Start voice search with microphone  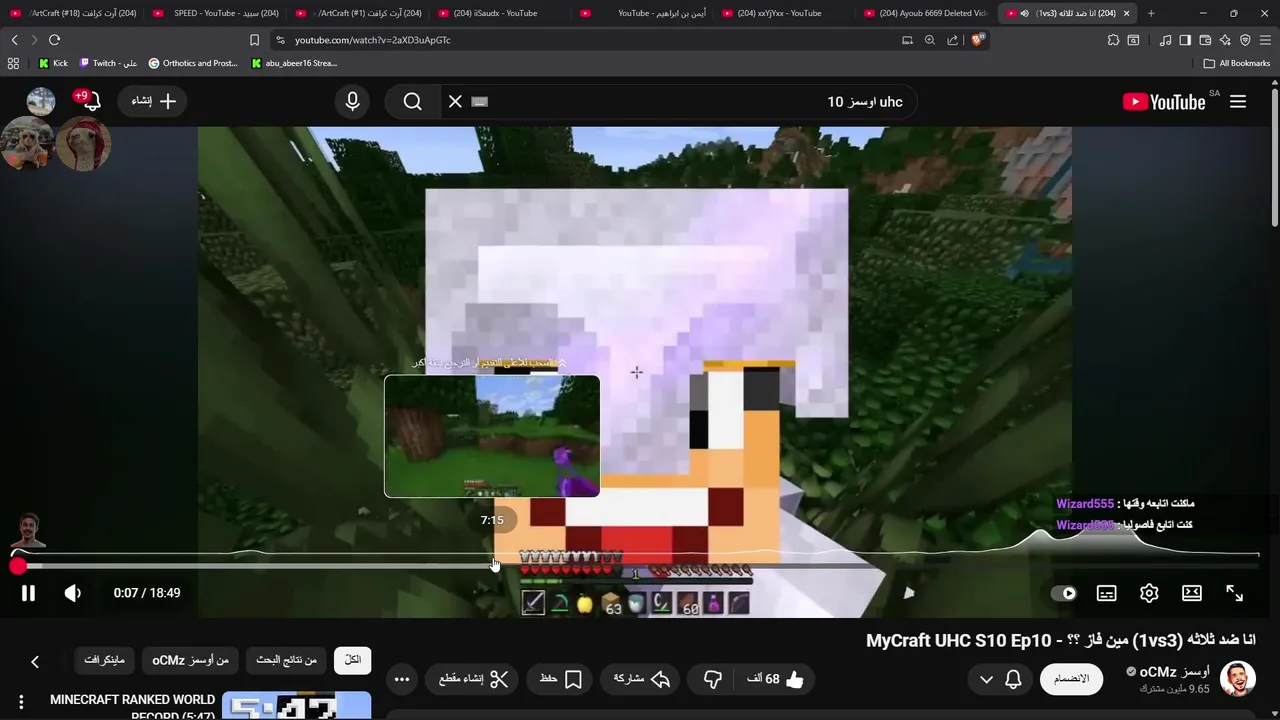tap(352, 101)
